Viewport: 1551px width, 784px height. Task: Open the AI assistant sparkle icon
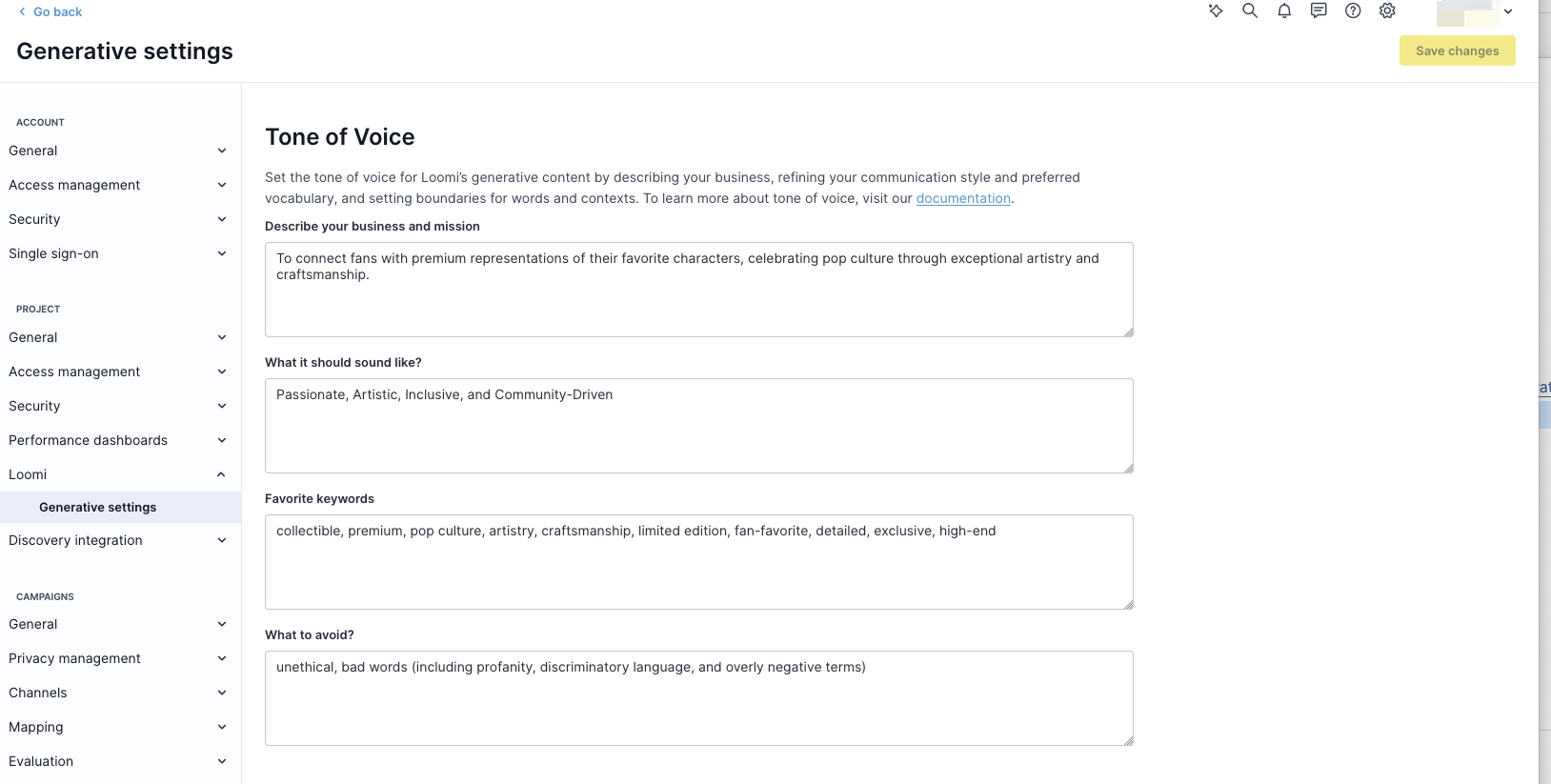(x=1216, y=11)
